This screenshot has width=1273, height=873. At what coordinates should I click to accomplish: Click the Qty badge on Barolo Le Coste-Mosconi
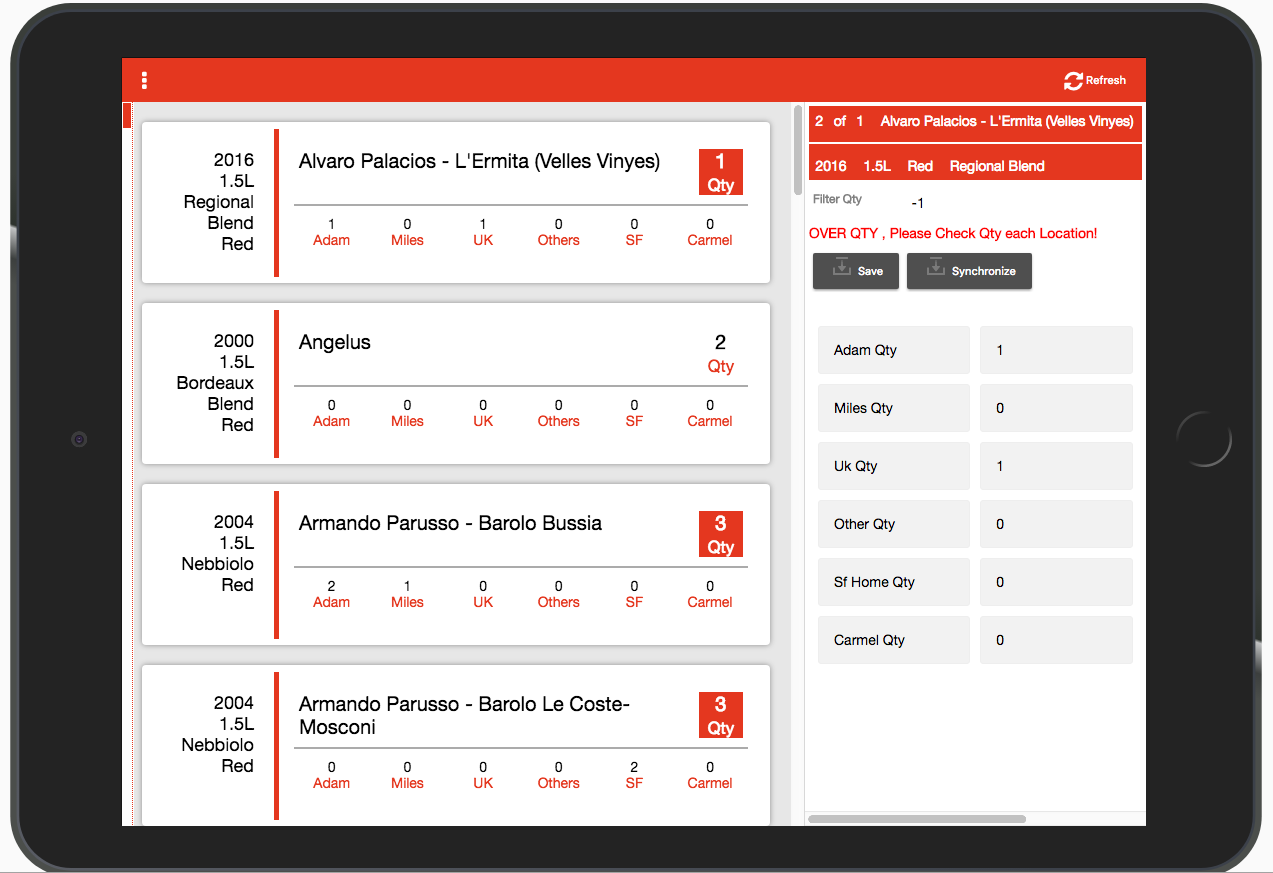click(x=721, y=715)
